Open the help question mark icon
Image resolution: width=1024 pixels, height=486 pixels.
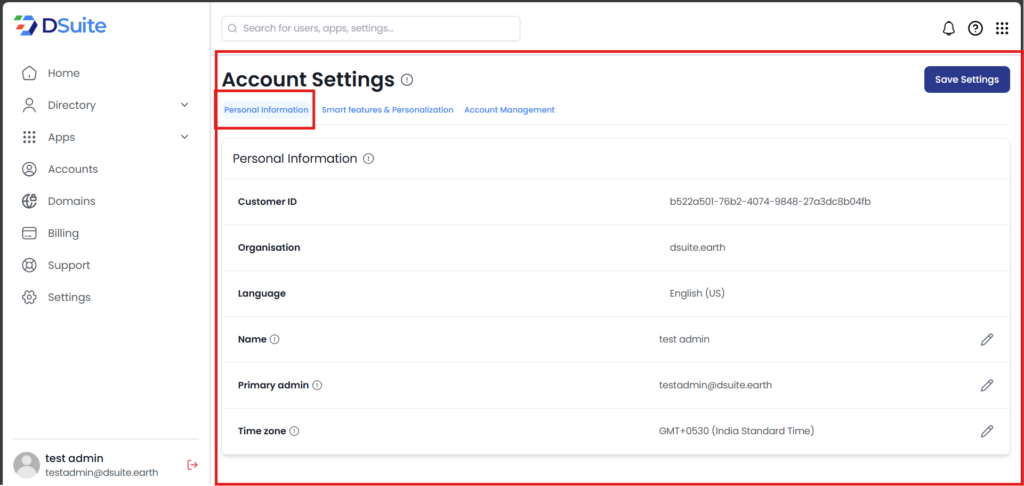[x=975, y=28]
